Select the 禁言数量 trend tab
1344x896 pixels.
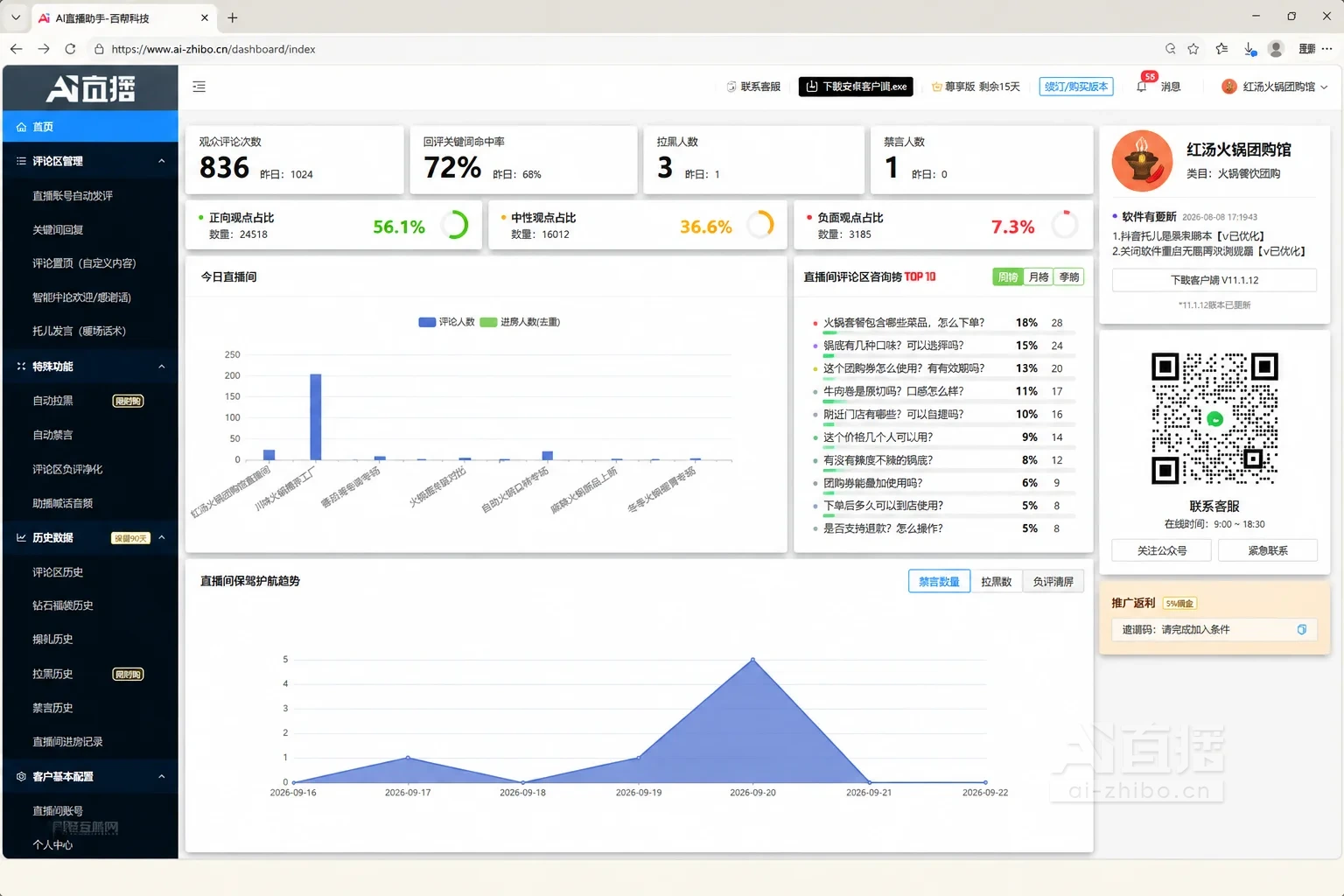pos(939,582)
